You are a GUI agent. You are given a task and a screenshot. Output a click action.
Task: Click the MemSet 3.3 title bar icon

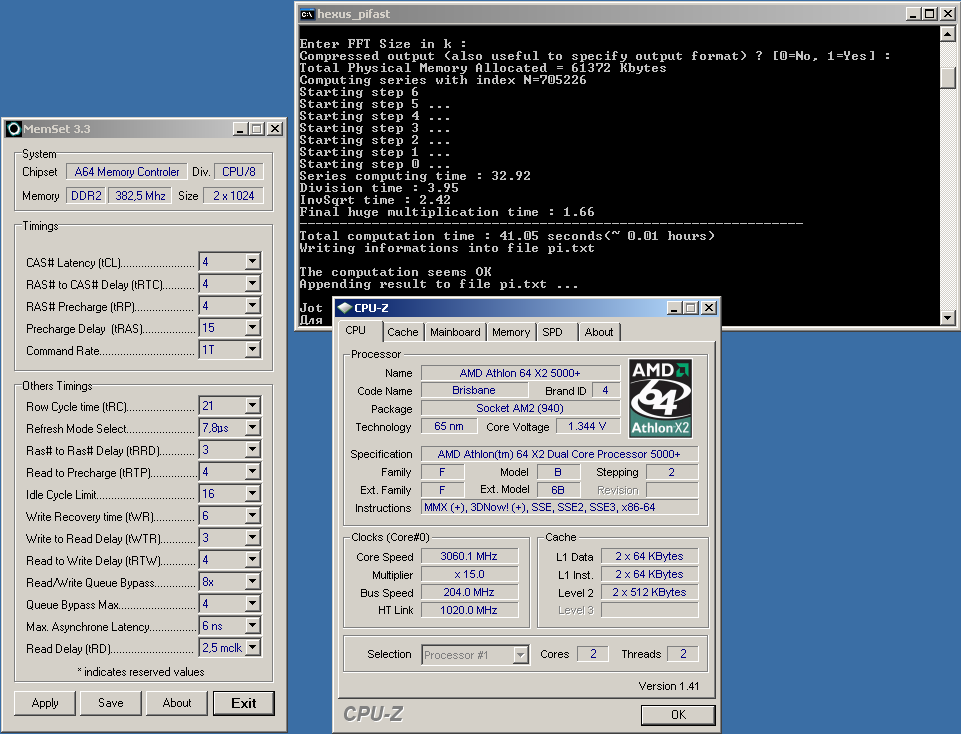point(13,129)
